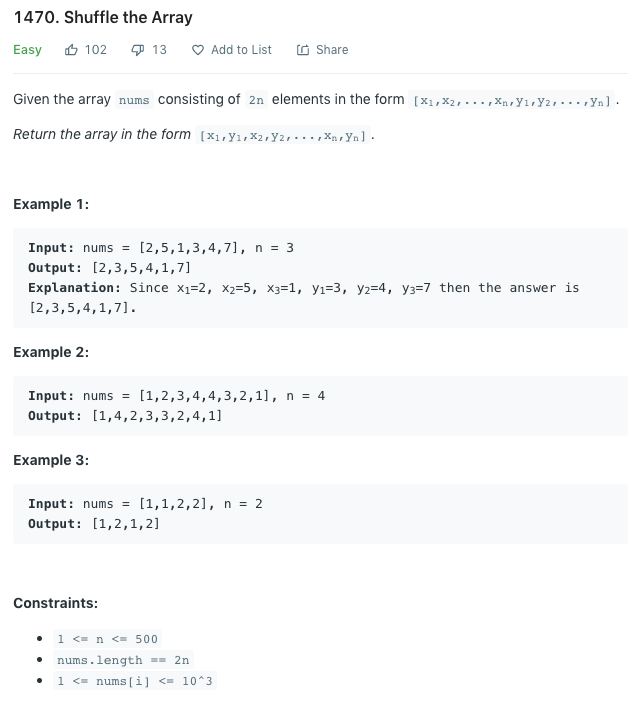The width and height of the screenshot is (642, 715).
Task: Click the 1 <= nums[i] <= 10^3 constraint
Action: (135, 681)
